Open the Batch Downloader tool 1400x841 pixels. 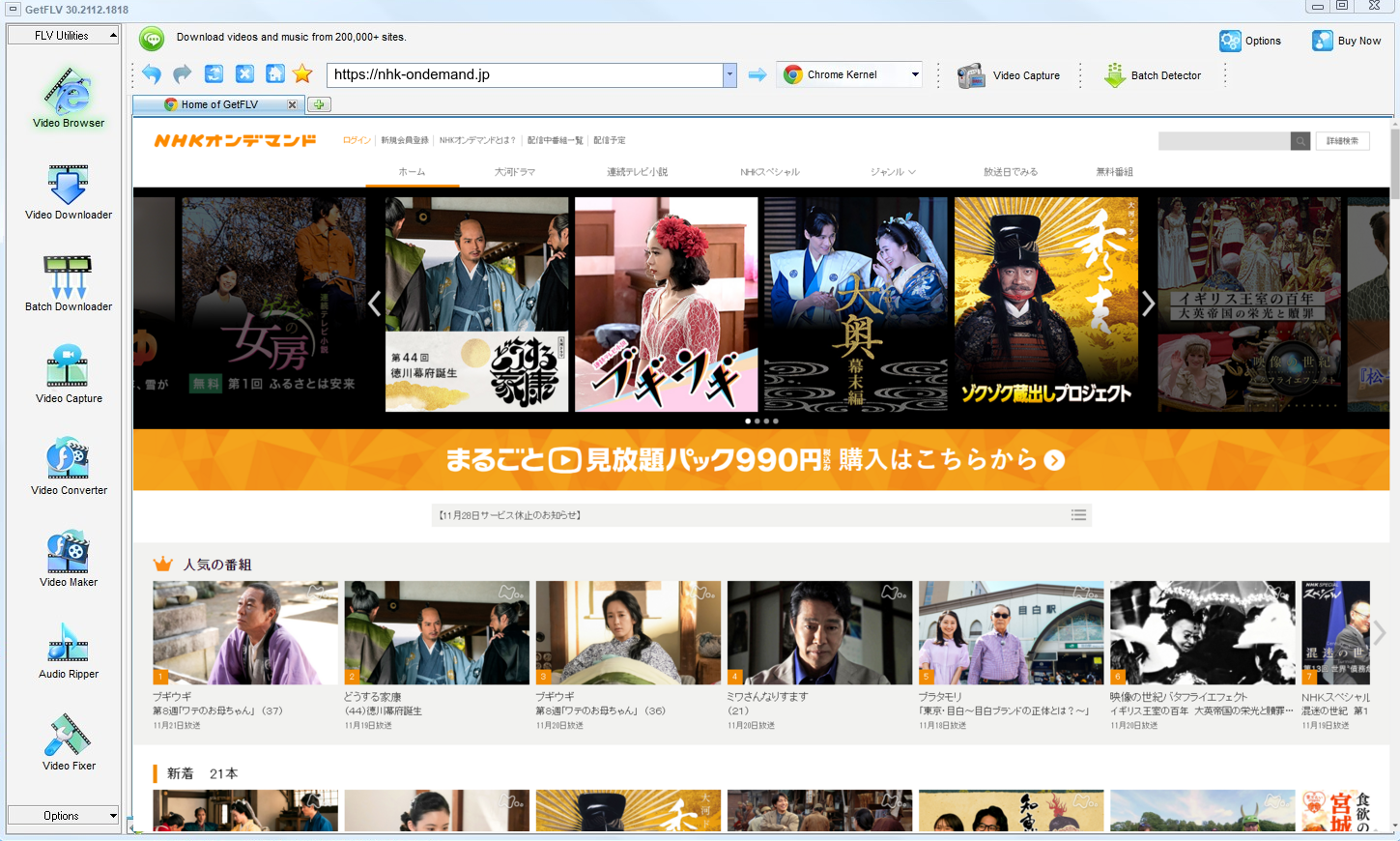point(68,284)
